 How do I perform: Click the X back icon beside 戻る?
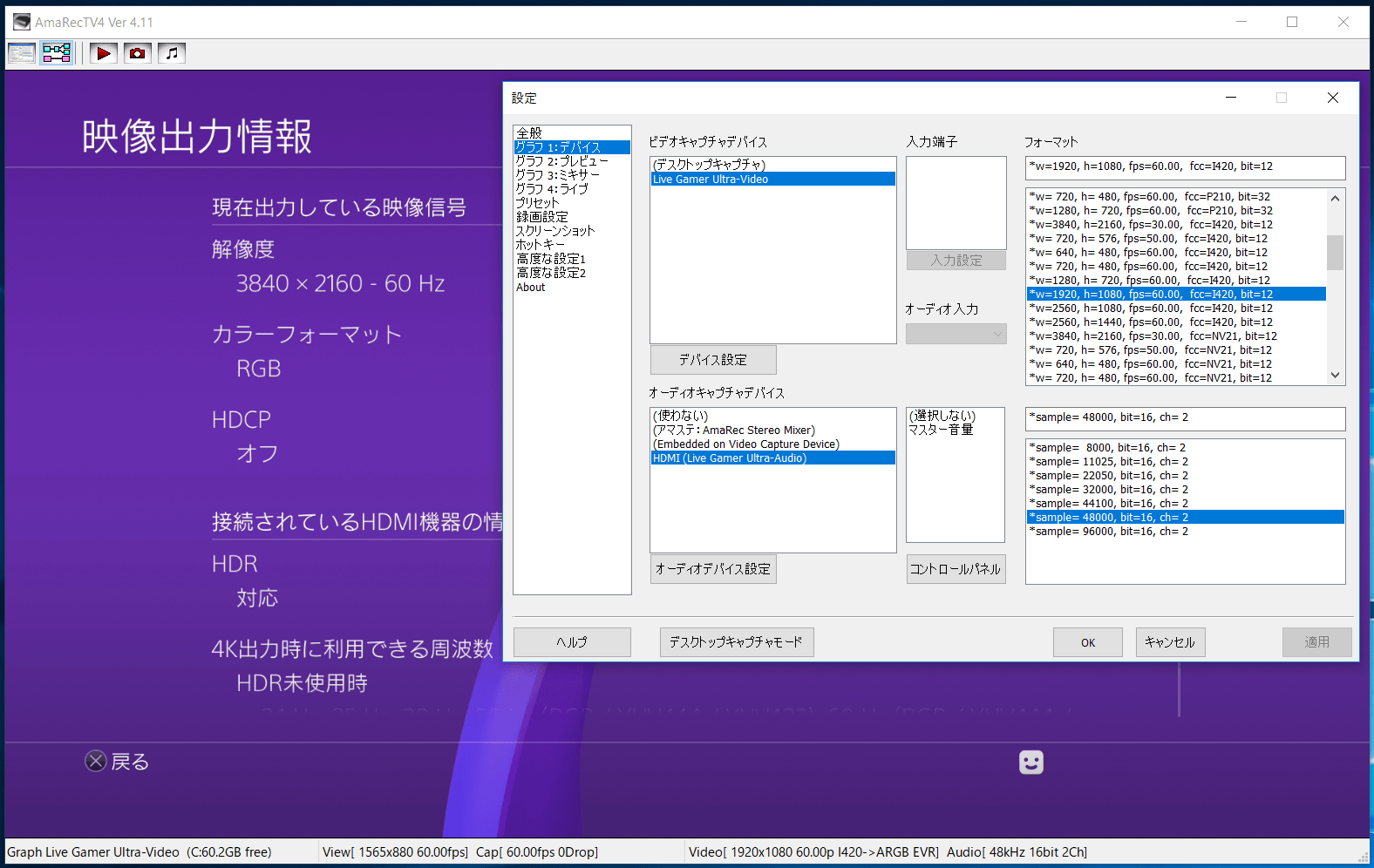pos(96,761)
